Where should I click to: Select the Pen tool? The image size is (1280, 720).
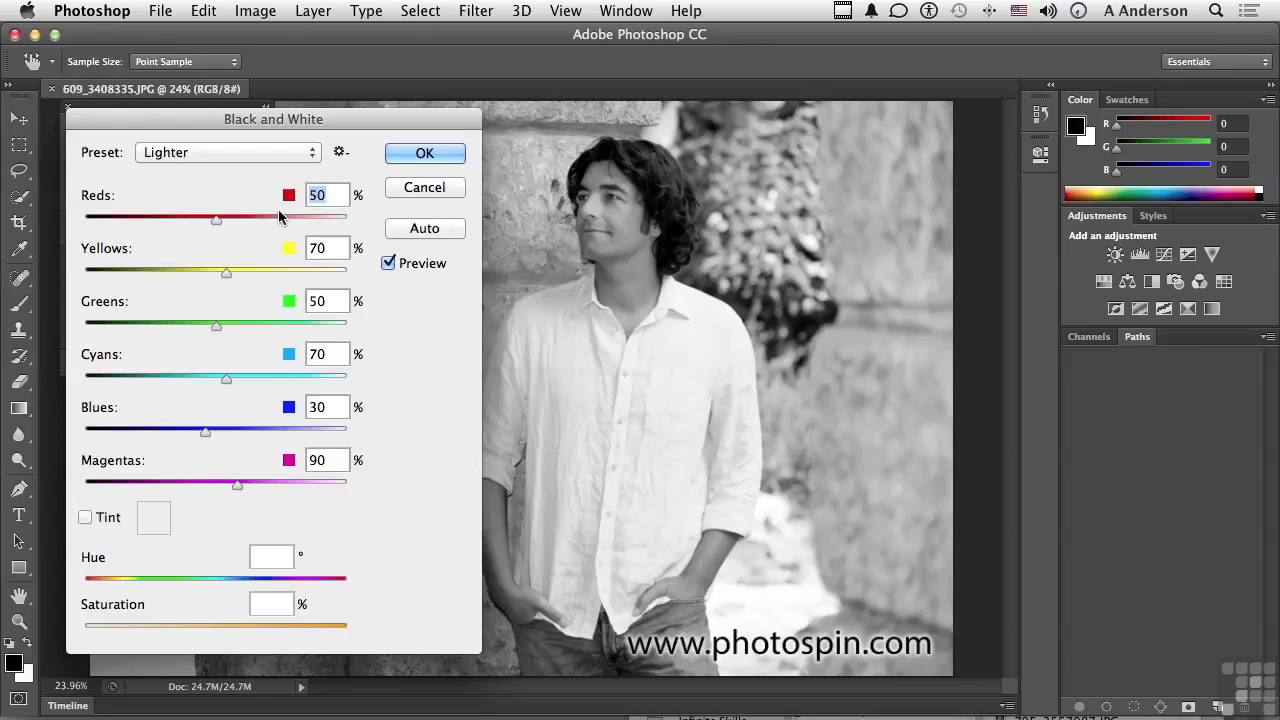point(19,489)
